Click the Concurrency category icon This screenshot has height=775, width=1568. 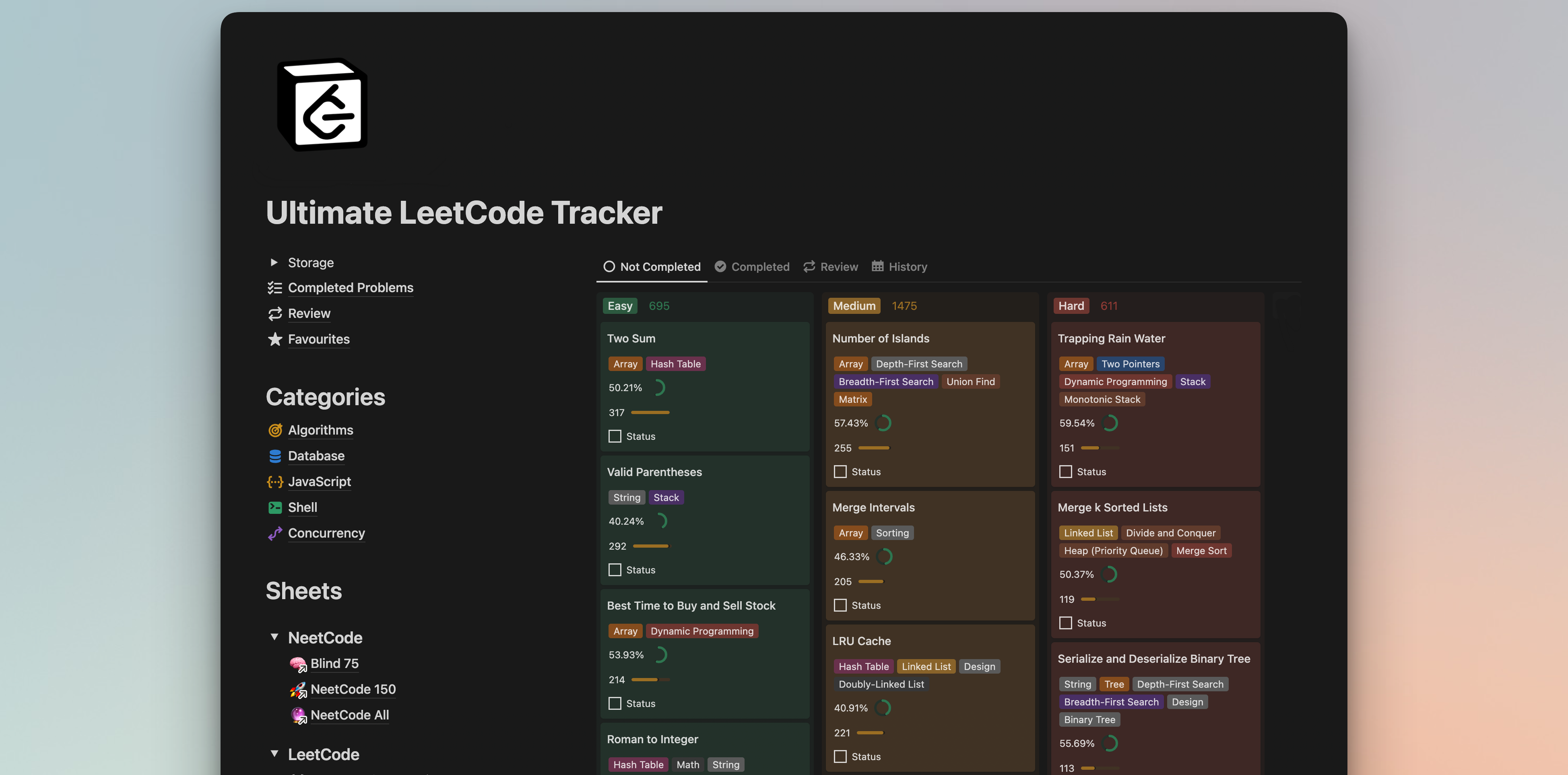pos(275,533)
